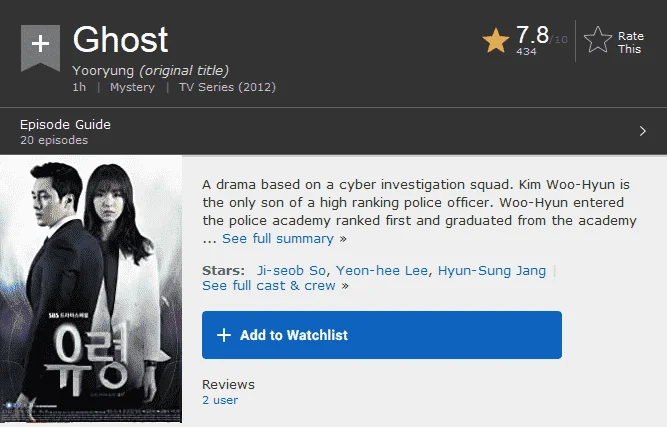Open the 2 user reviews link

click(220, 400)
